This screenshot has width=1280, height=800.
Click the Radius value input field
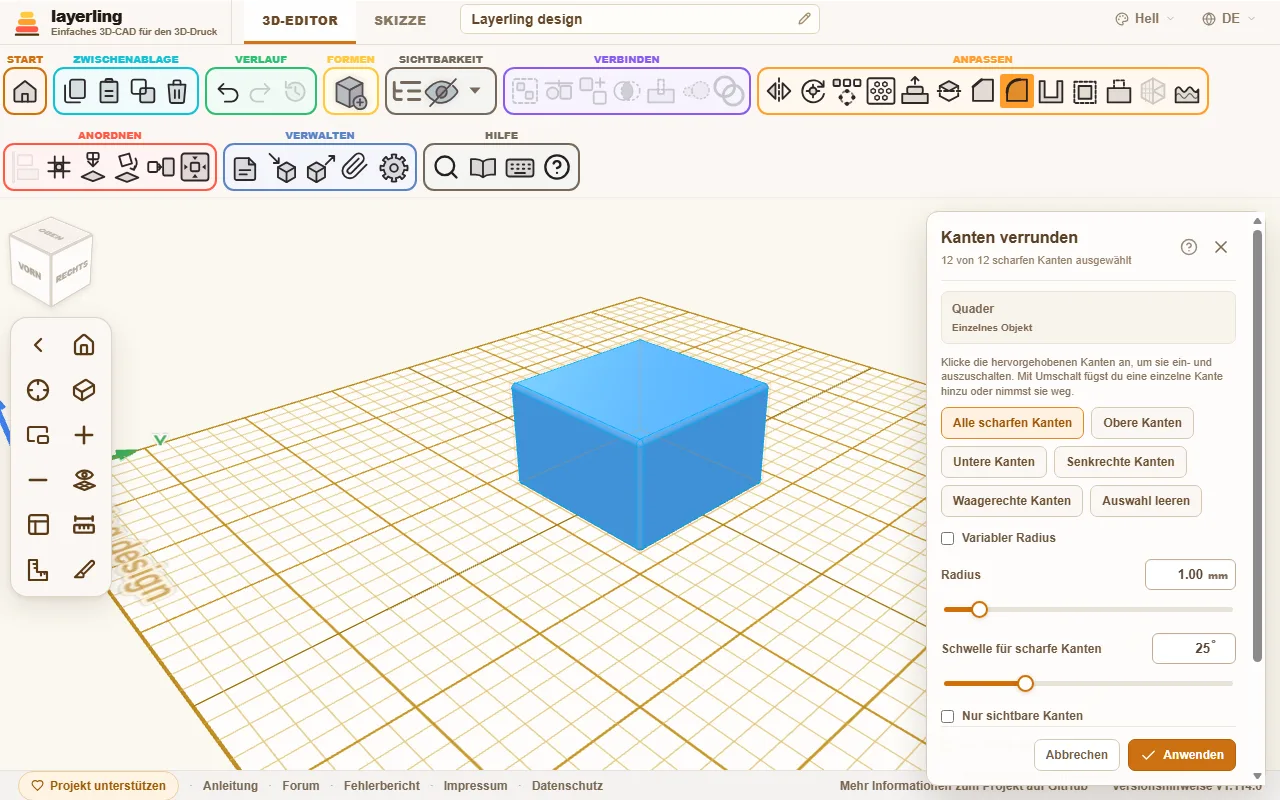1190,575
